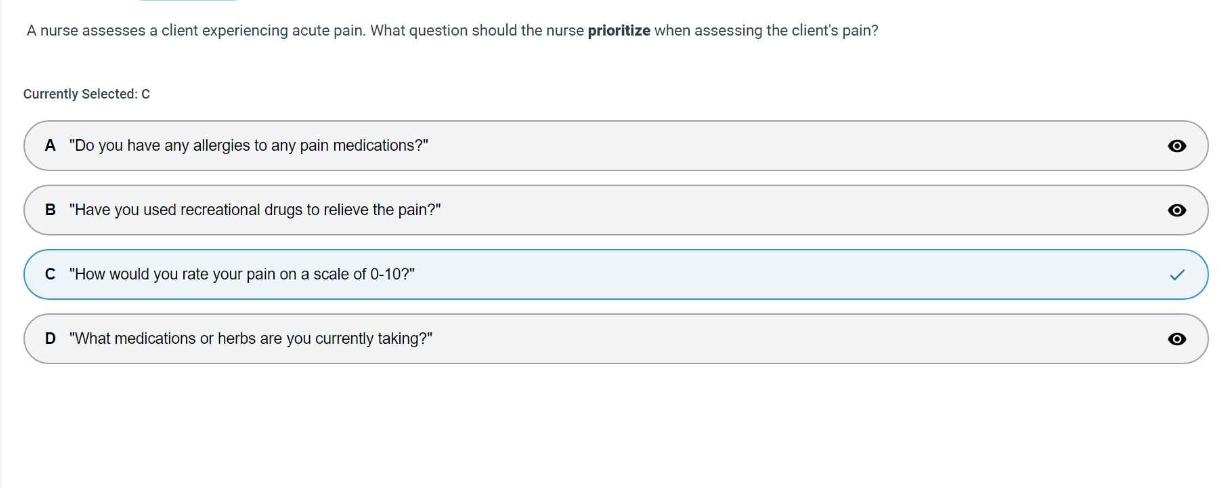Click the letter A answer label
The image size is (1223, 489).
pos(50,146)
